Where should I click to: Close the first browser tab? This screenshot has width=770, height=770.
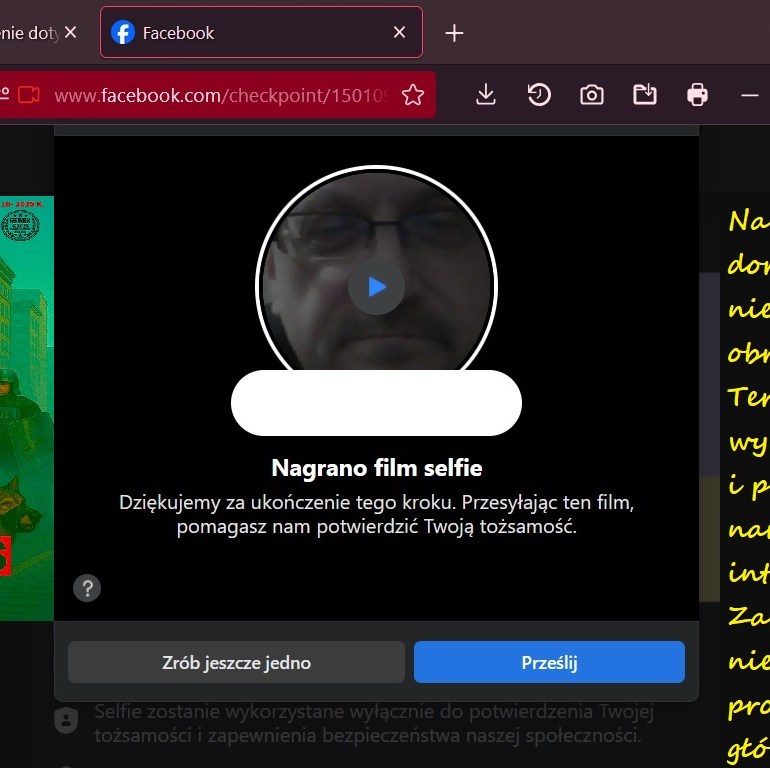pos(70,33)
